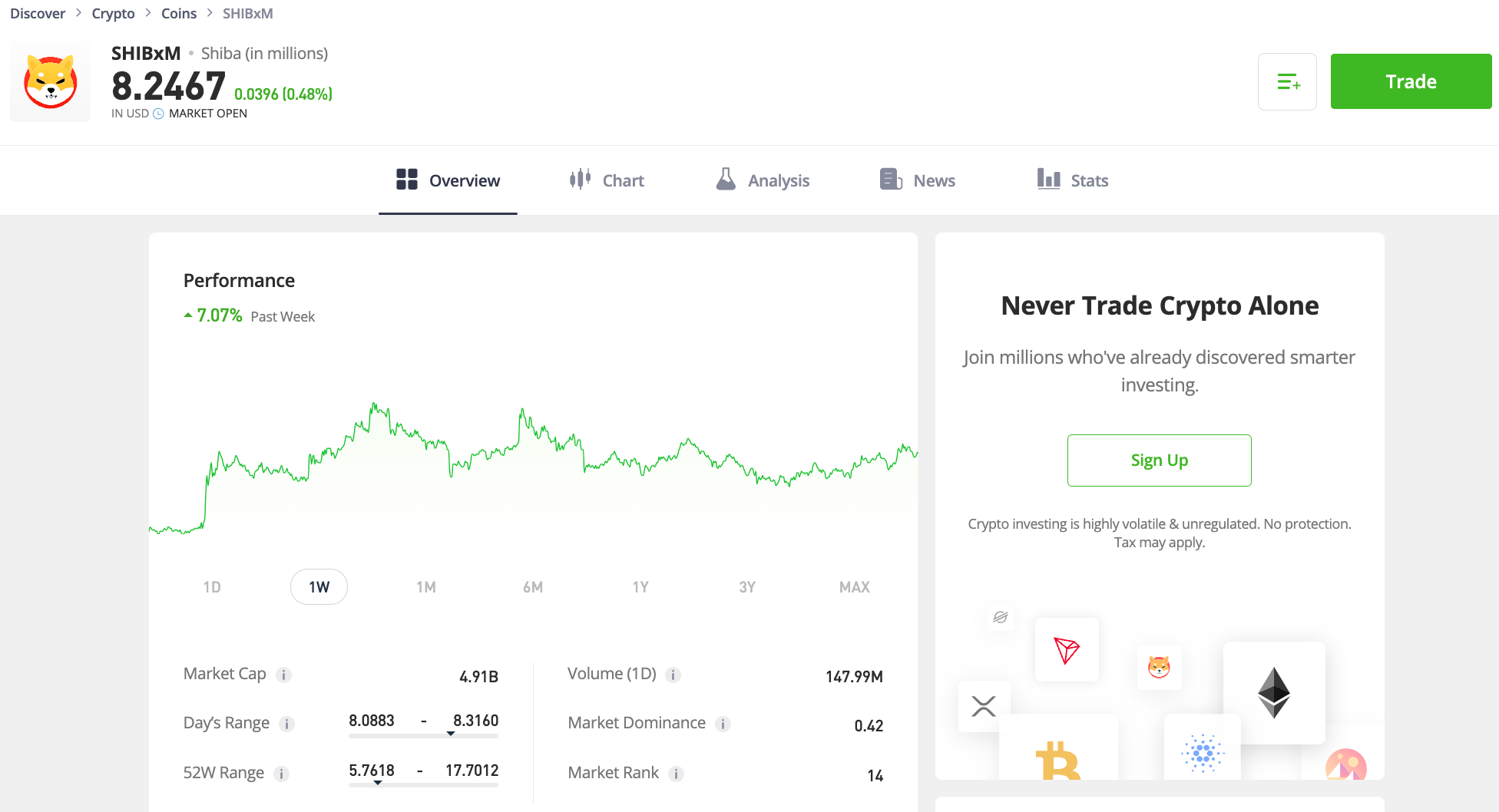The width and height of the screenshot is (1499, 812).
Task: Click the info icon beside Market Rank
Action: click(676, 774)
